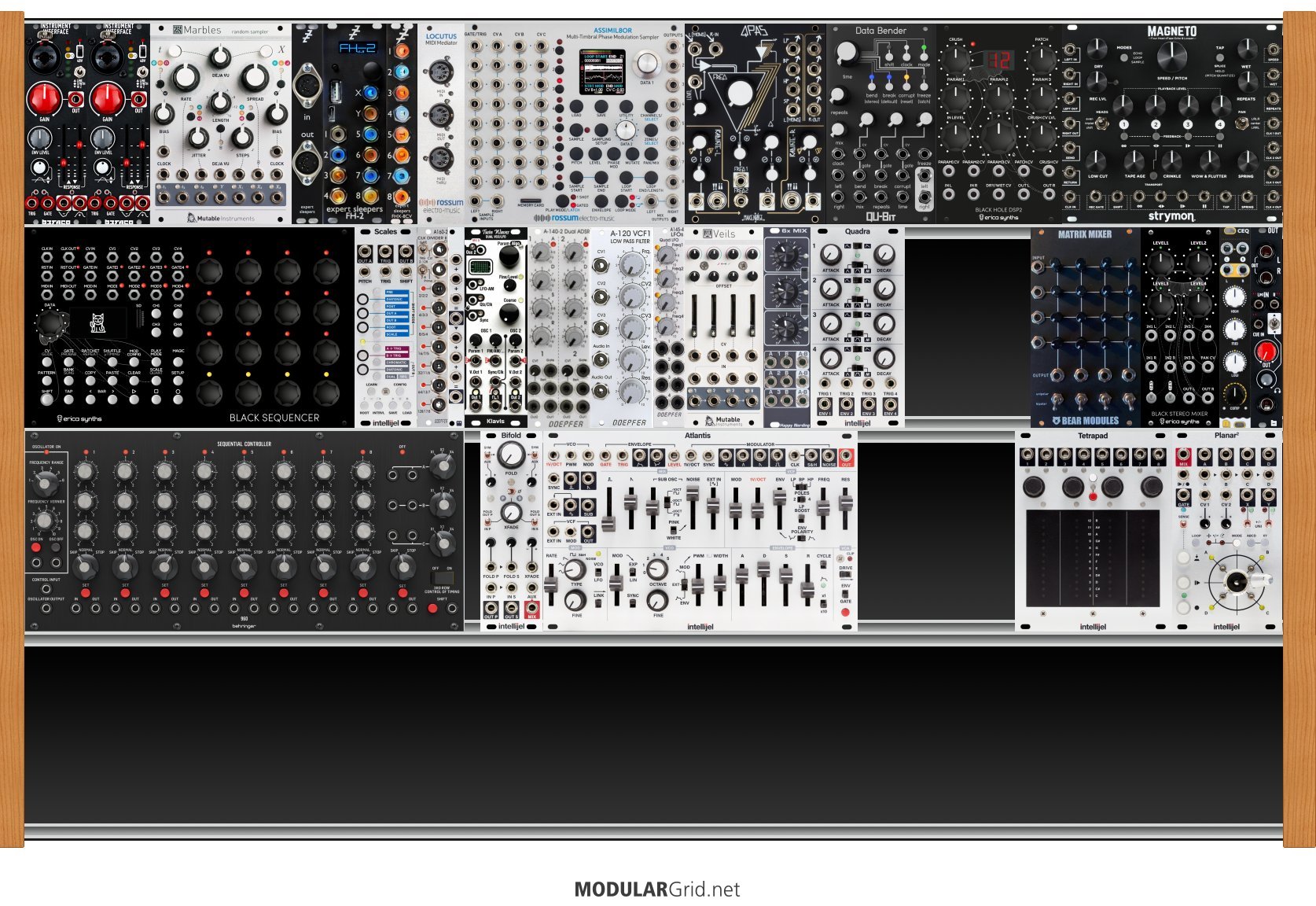Click the Planar² joystick
Viewport: 1316px width, 906px height.
click(1237, 582)
